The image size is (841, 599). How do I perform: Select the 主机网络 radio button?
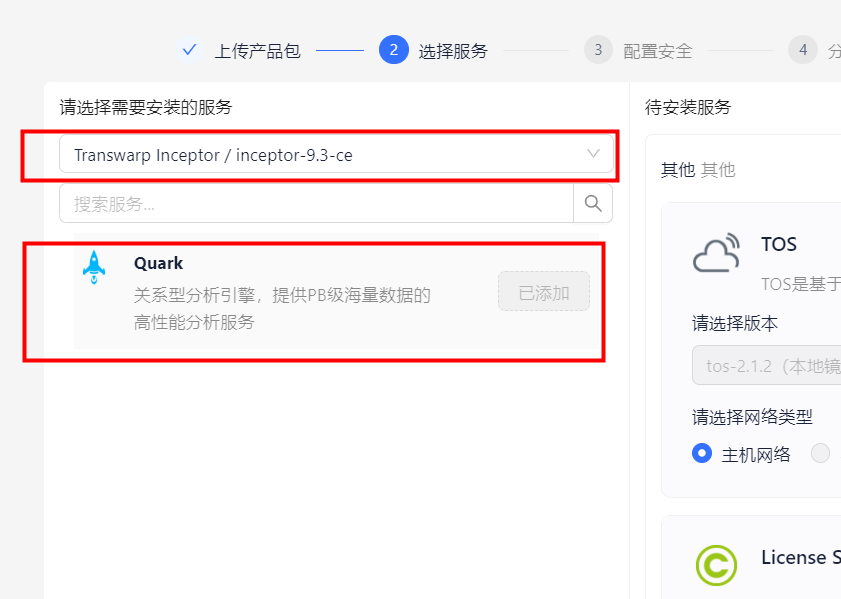pyautogui.click(x=702, y=453)
